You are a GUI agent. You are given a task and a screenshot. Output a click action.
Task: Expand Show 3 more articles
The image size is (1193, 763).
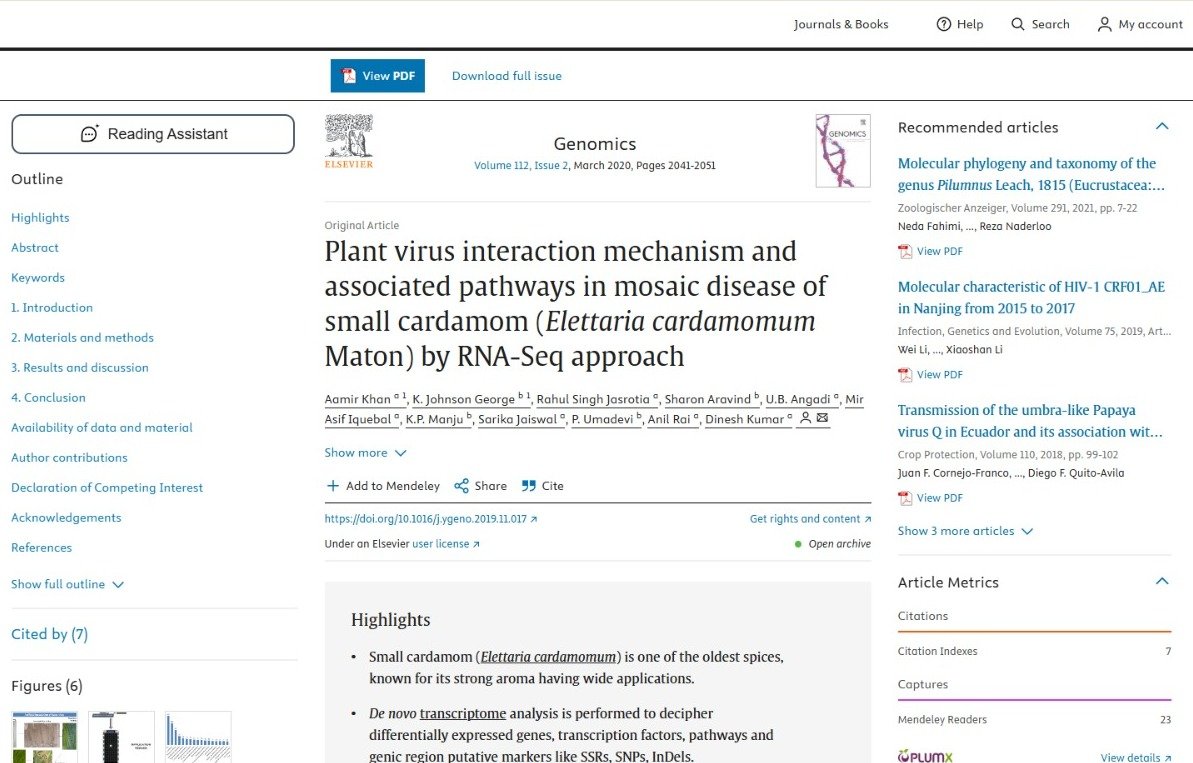[964, 531]
